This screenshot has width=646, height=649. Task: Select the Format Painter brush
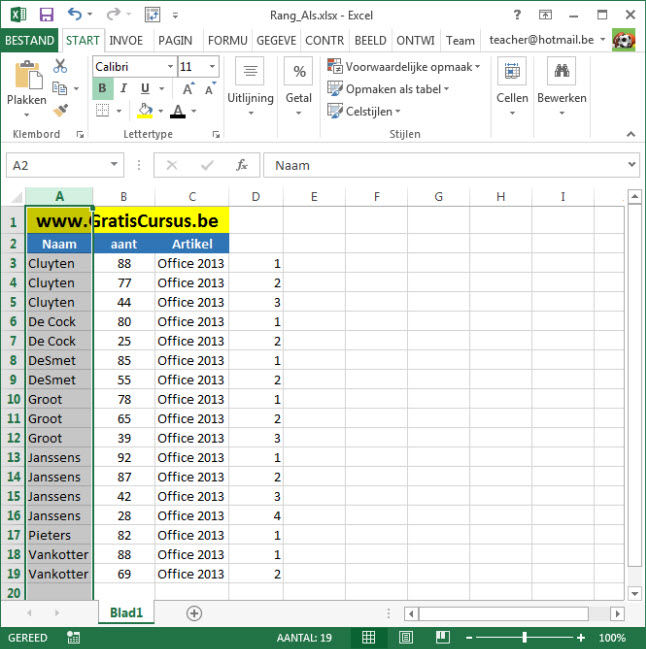click(x=60, y=110)
